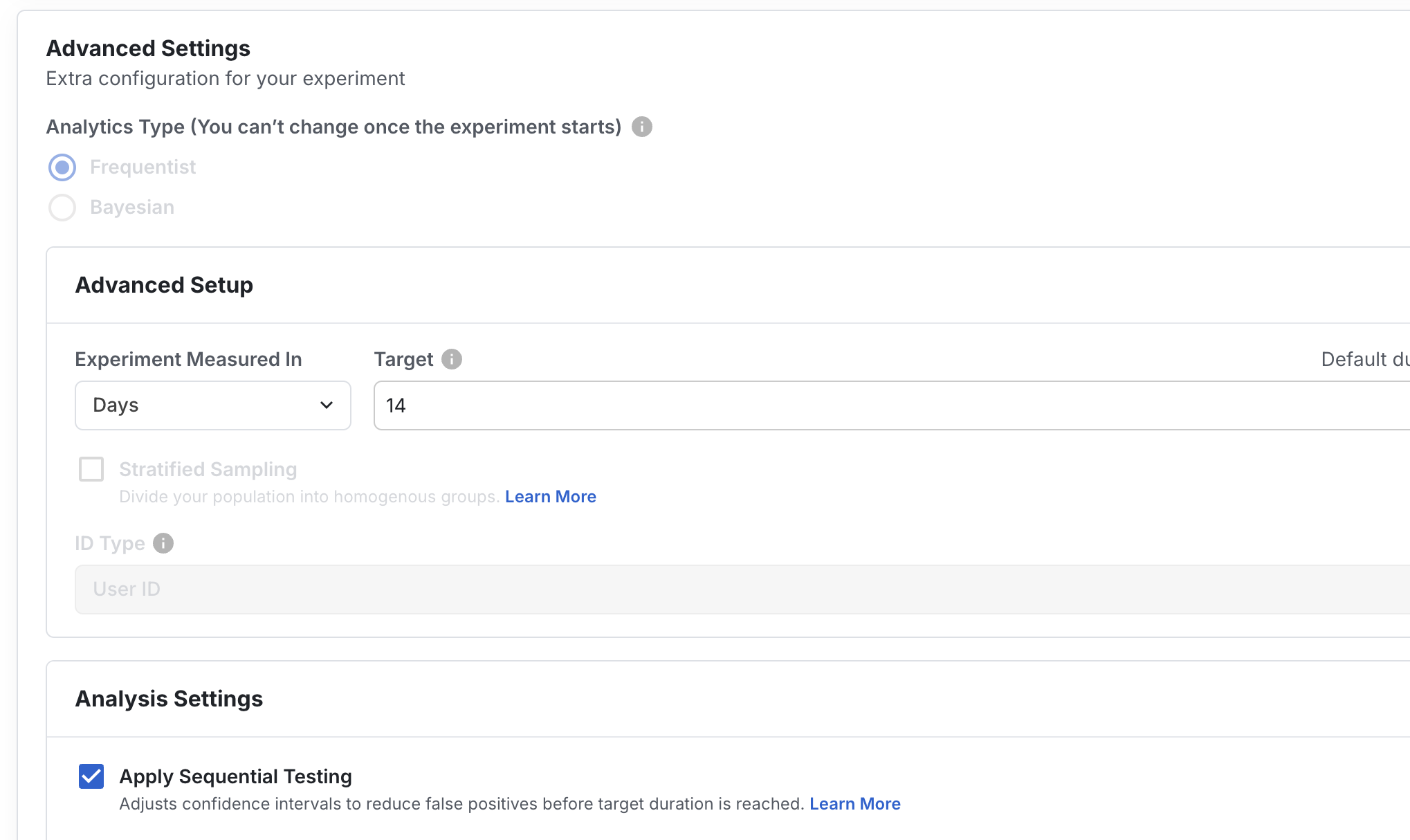1410x840 pixels.
Task: Enable the Stratified Sampling checkbox
Action: (91, 469)
